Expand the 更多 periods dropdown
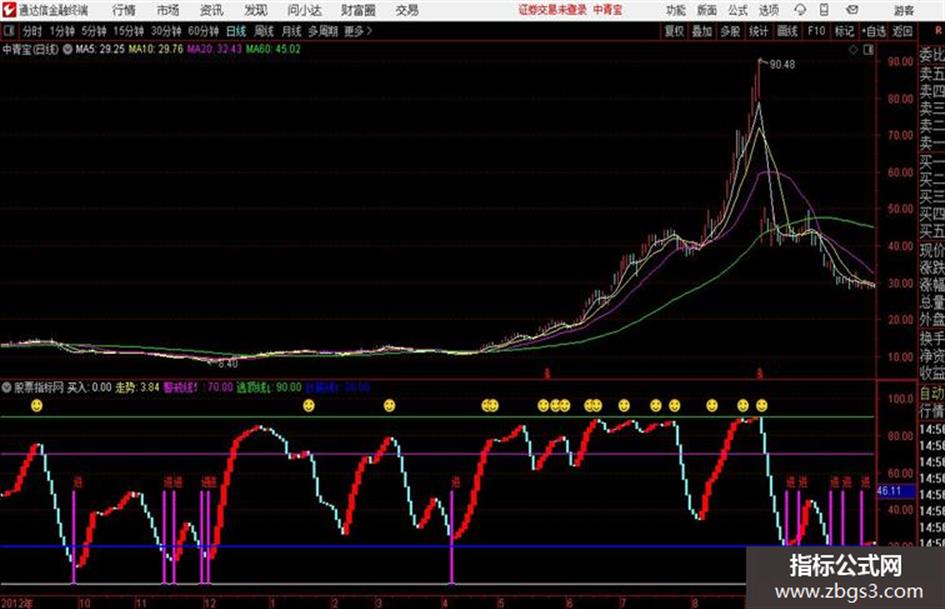Image resolution: width=945 pixels, height=609 pixels. [358, 31]
